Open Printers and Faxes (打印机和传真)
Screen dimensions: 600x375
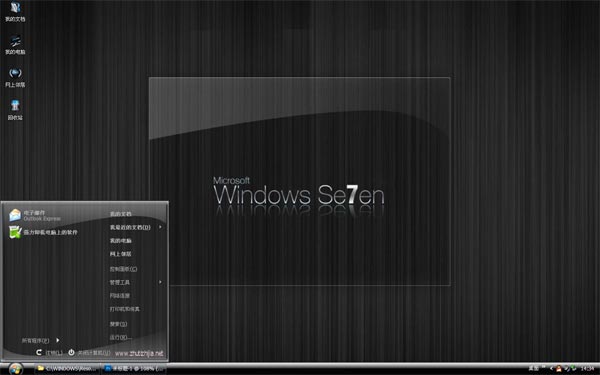pos(125,309)
